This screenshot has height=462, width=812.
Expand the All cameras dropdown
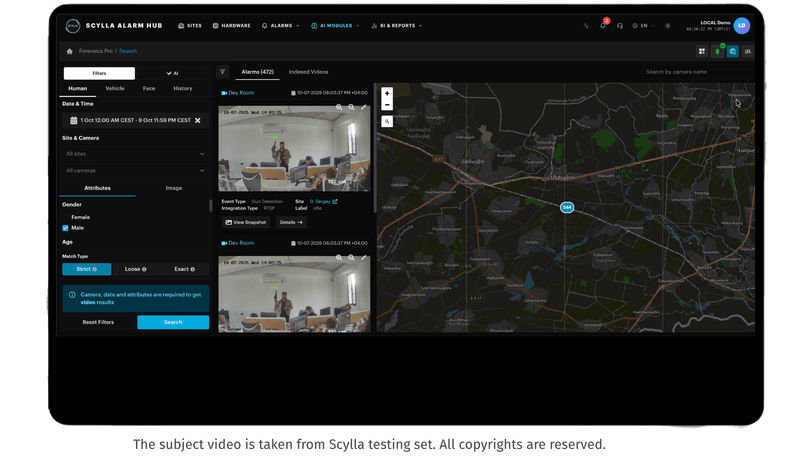pyautogui.click(x=136, y=170)
